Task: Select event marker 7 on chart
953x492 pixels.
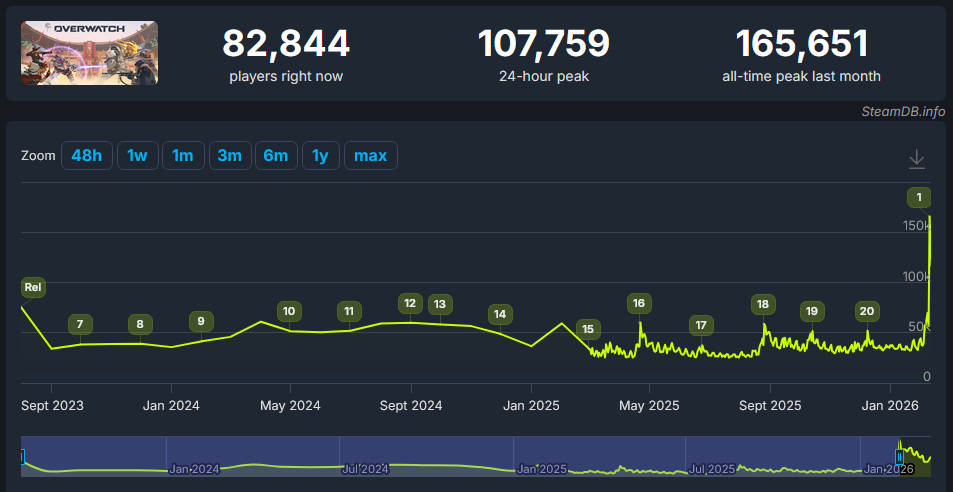Action: click(x=80, y=324)
